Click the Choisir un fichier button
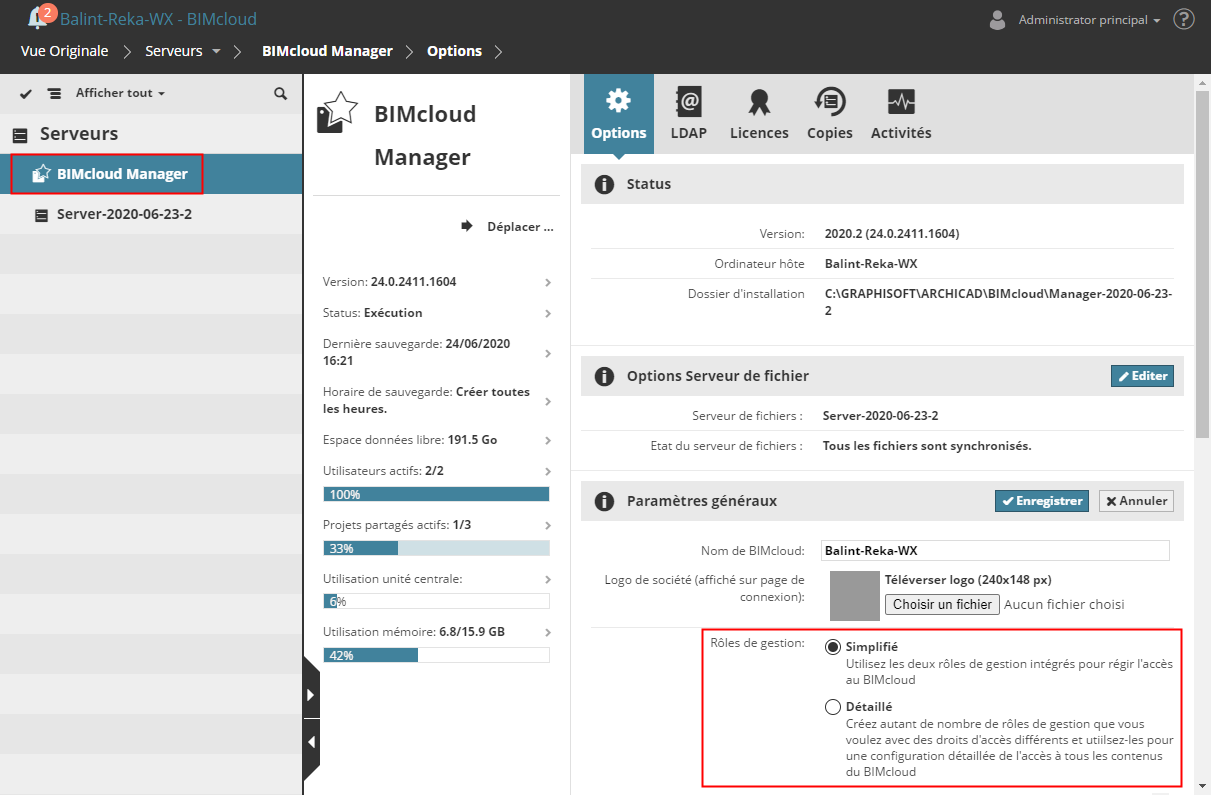The image size is (1211, 795). click(942, 604)
